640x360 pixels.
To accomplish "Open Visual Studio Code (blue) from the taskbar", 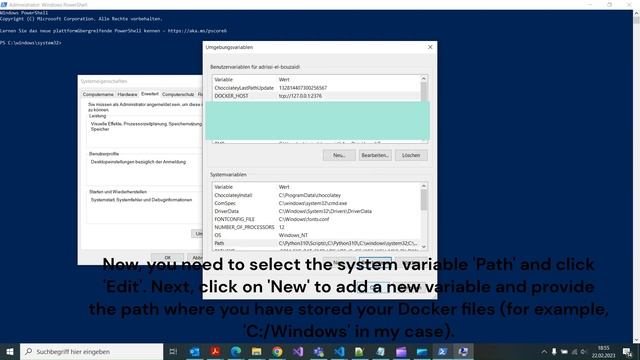I will (339, 351).
